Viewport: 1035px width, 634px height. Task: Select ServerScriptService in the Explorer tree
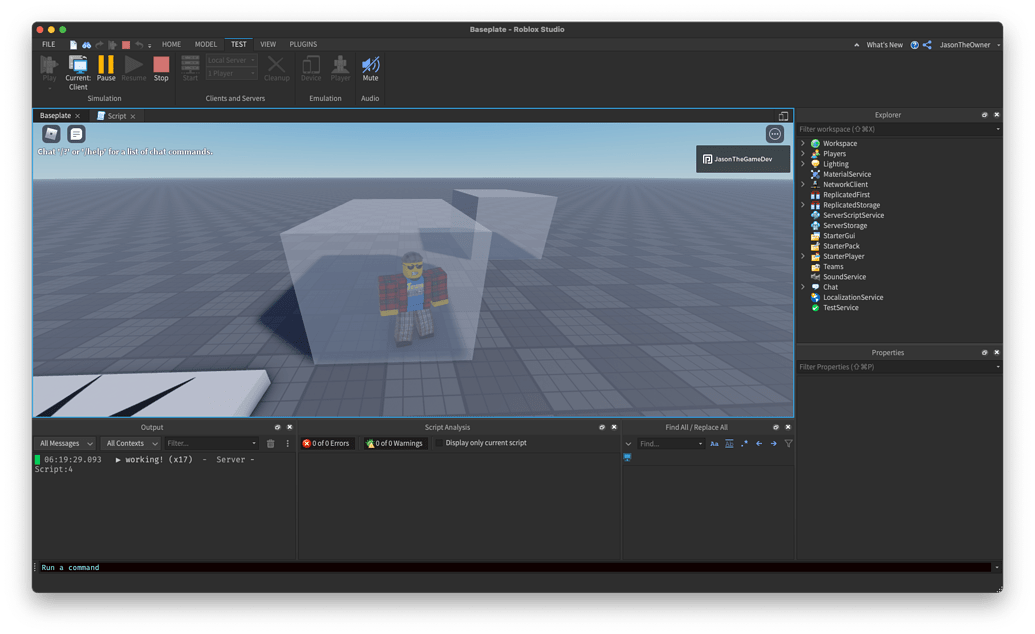pos(853,215)
